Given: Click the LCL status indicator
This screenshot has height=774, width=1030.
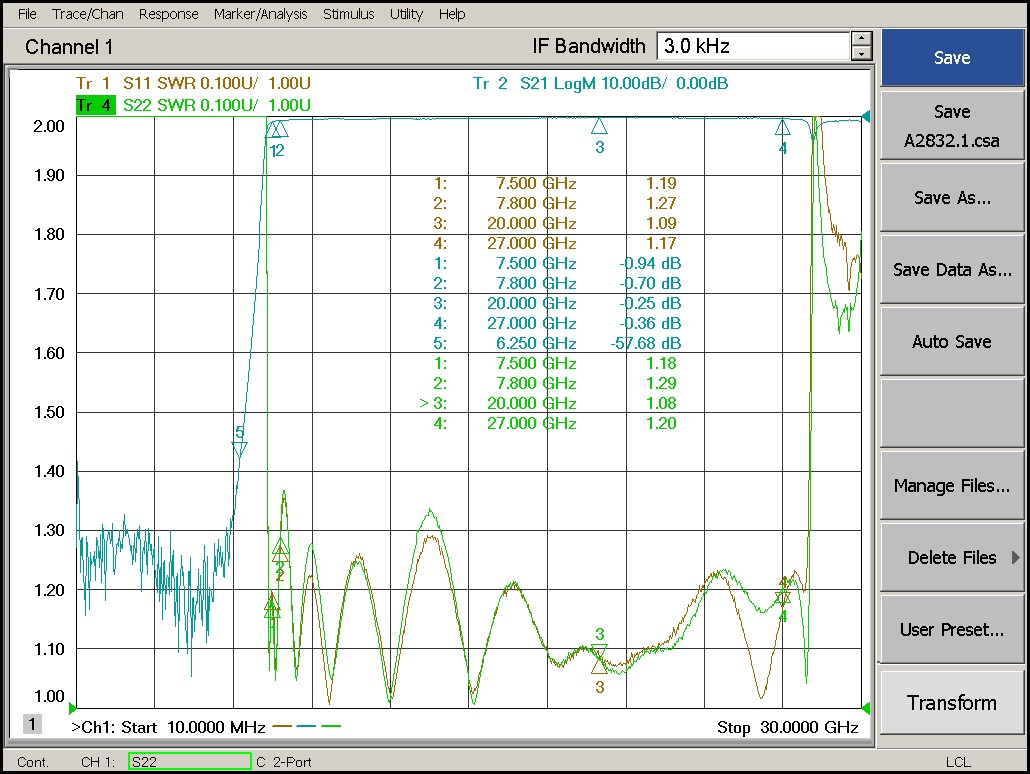Looking at the screenshot, I should point(958,762).
